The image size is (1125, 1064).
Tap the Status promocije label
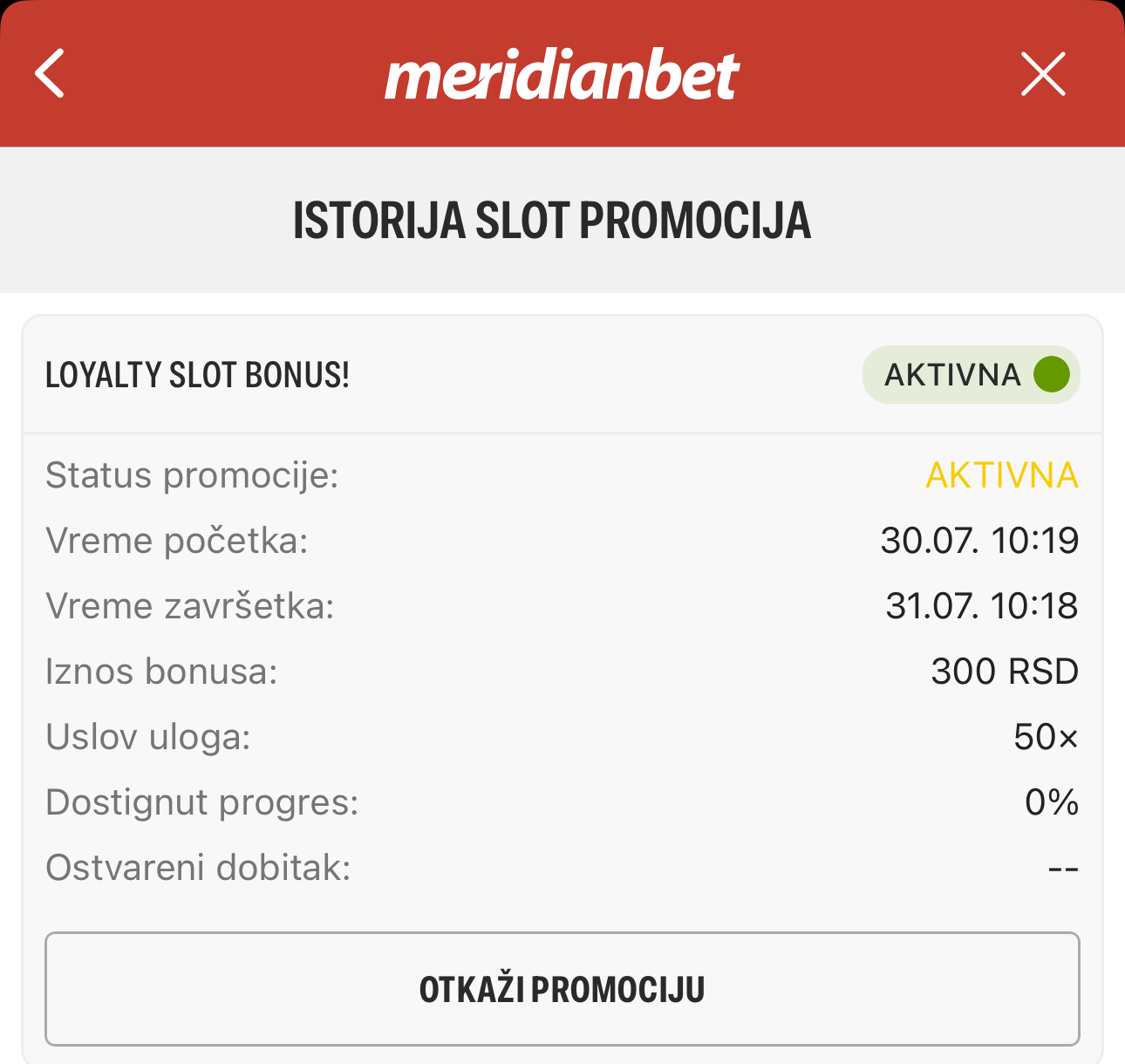192,476
